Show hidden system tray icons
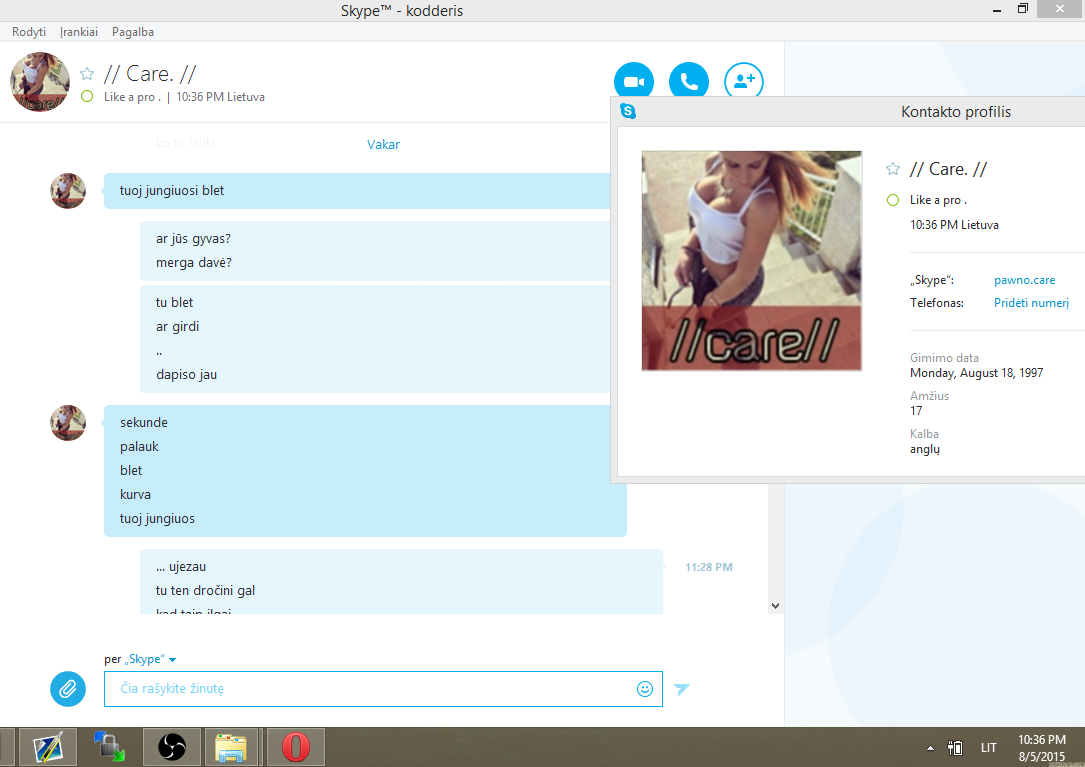 [930, 748]
